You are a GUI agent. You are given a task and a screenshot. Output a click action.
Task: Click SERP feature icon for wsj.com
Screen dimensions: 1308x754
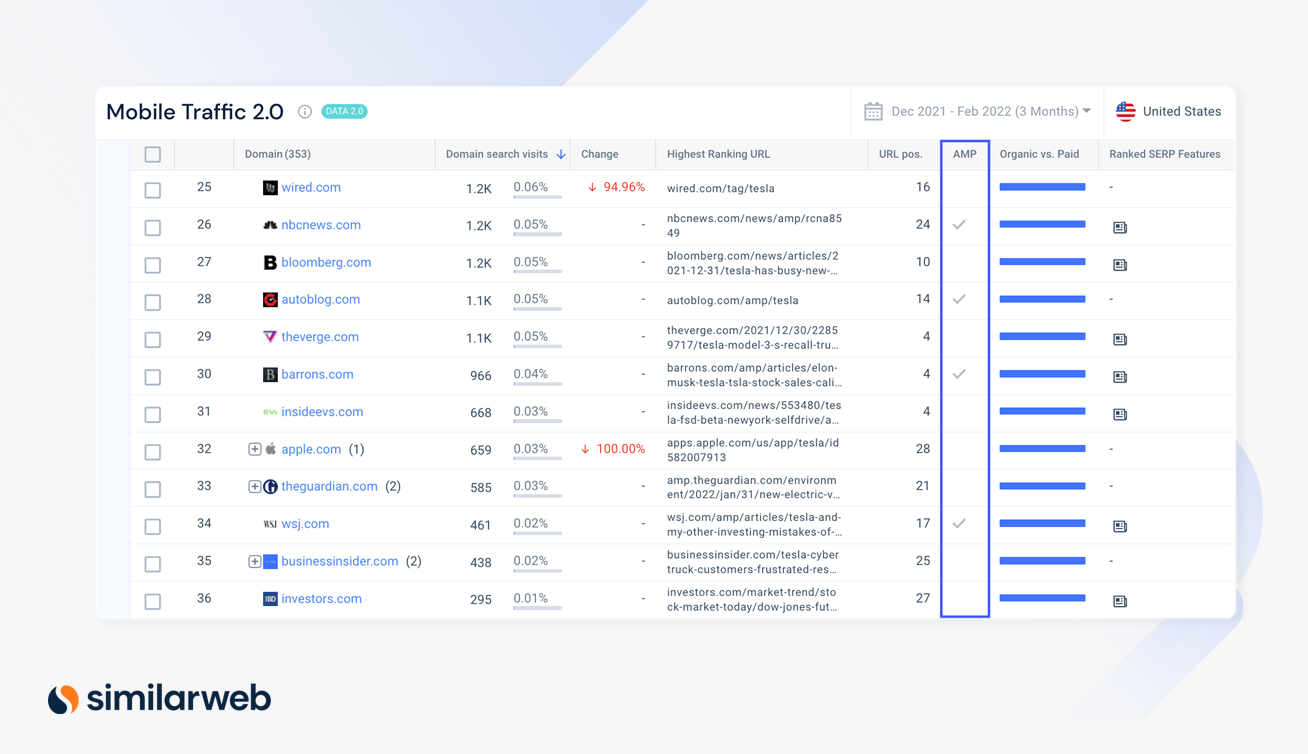tap(1120, 526)
